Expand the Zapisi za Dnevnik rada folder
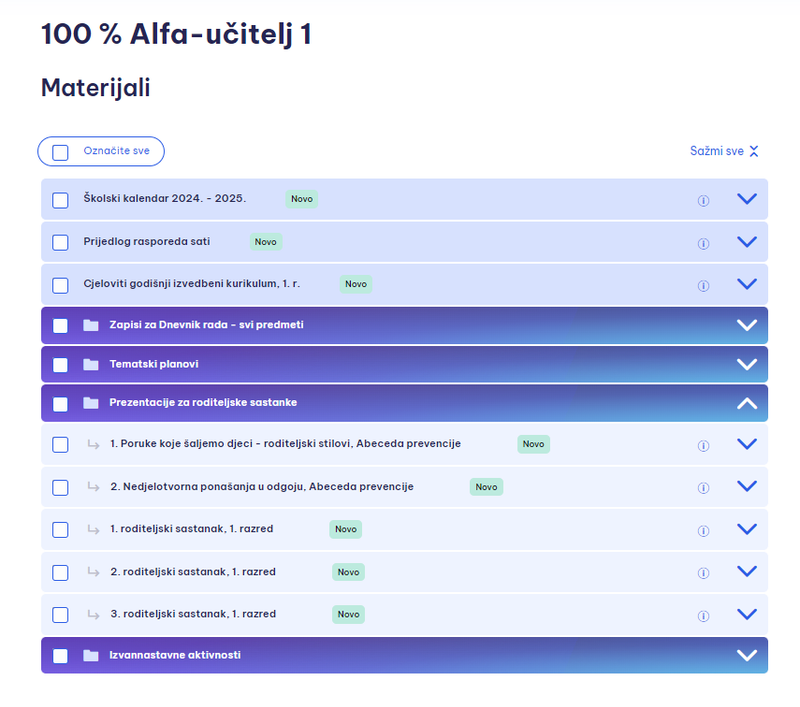The height and width of the screenshot is (707, 800). pos(747,325)
